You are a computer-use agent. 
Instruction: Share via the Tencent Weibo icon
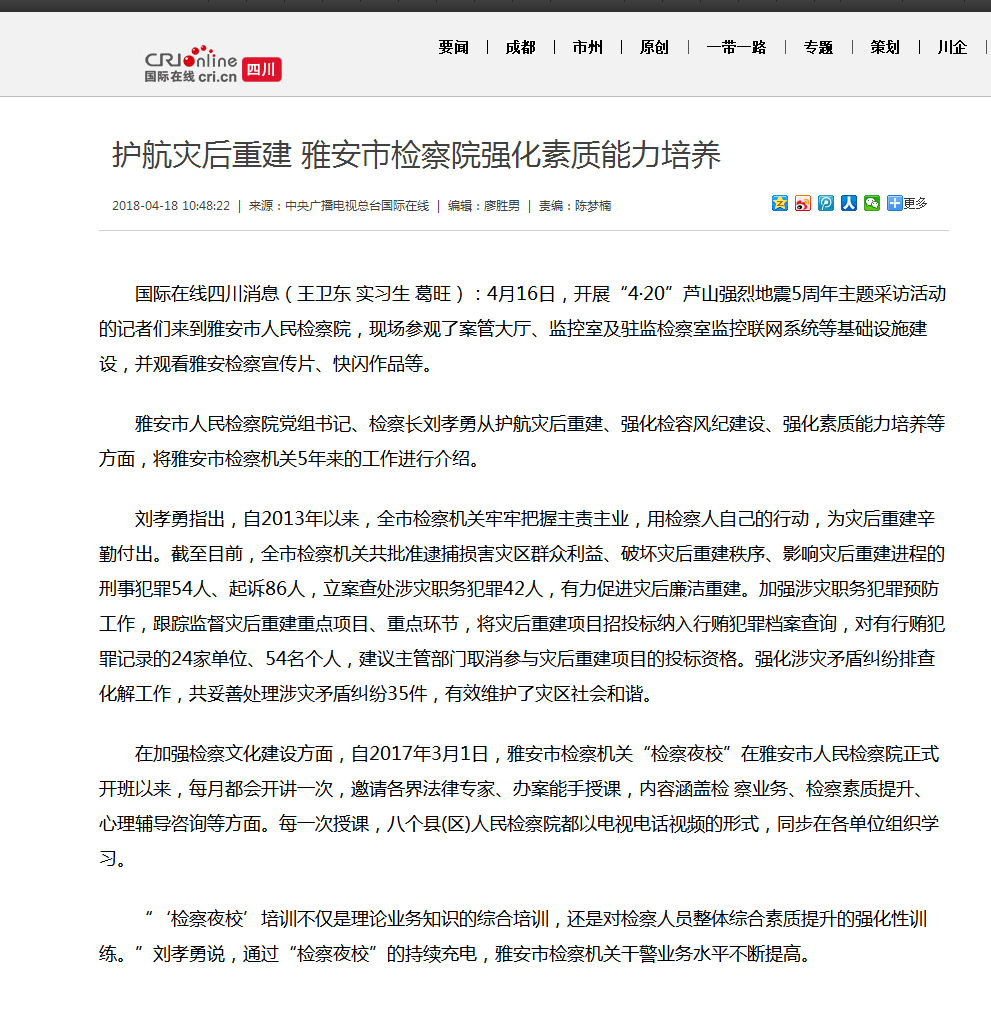pyautogui.click(x=826, y=203)
